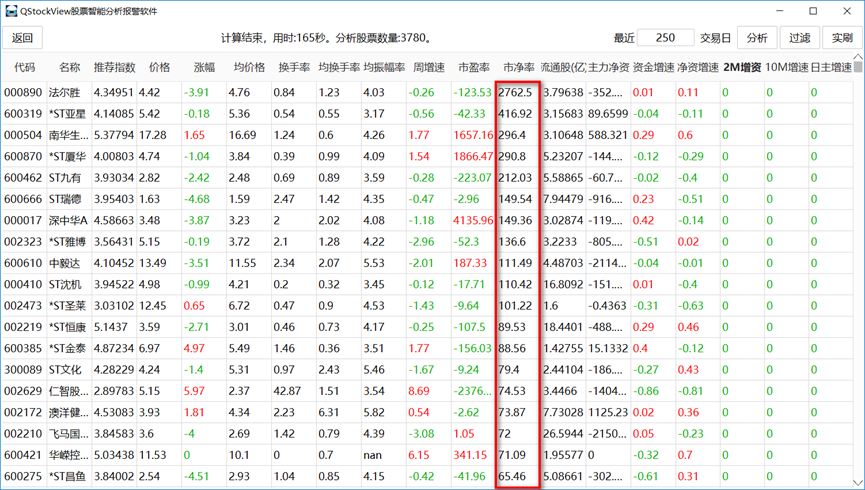Sort by 推荐指数 column header

click(114, 67)
